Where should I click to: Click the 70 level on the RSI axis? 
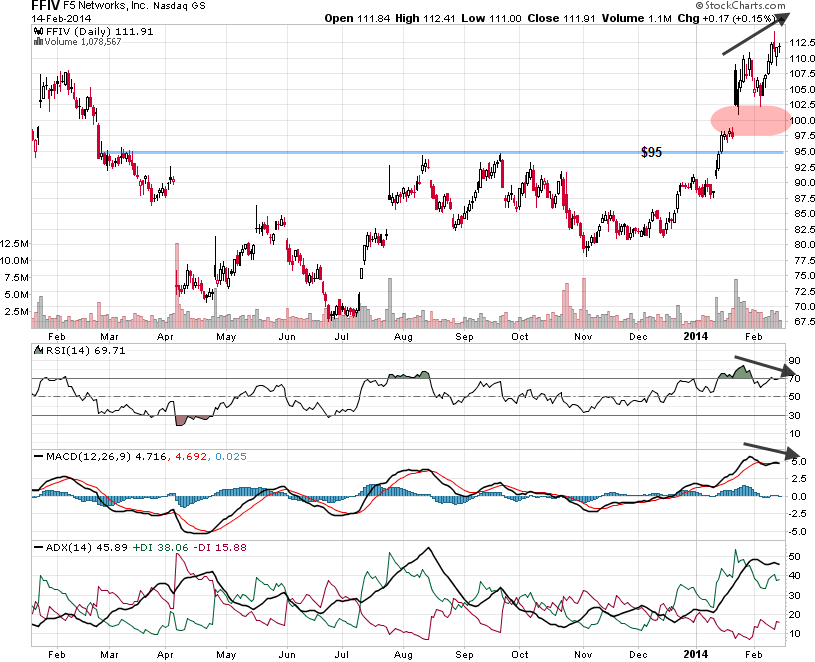coord(795,379)
